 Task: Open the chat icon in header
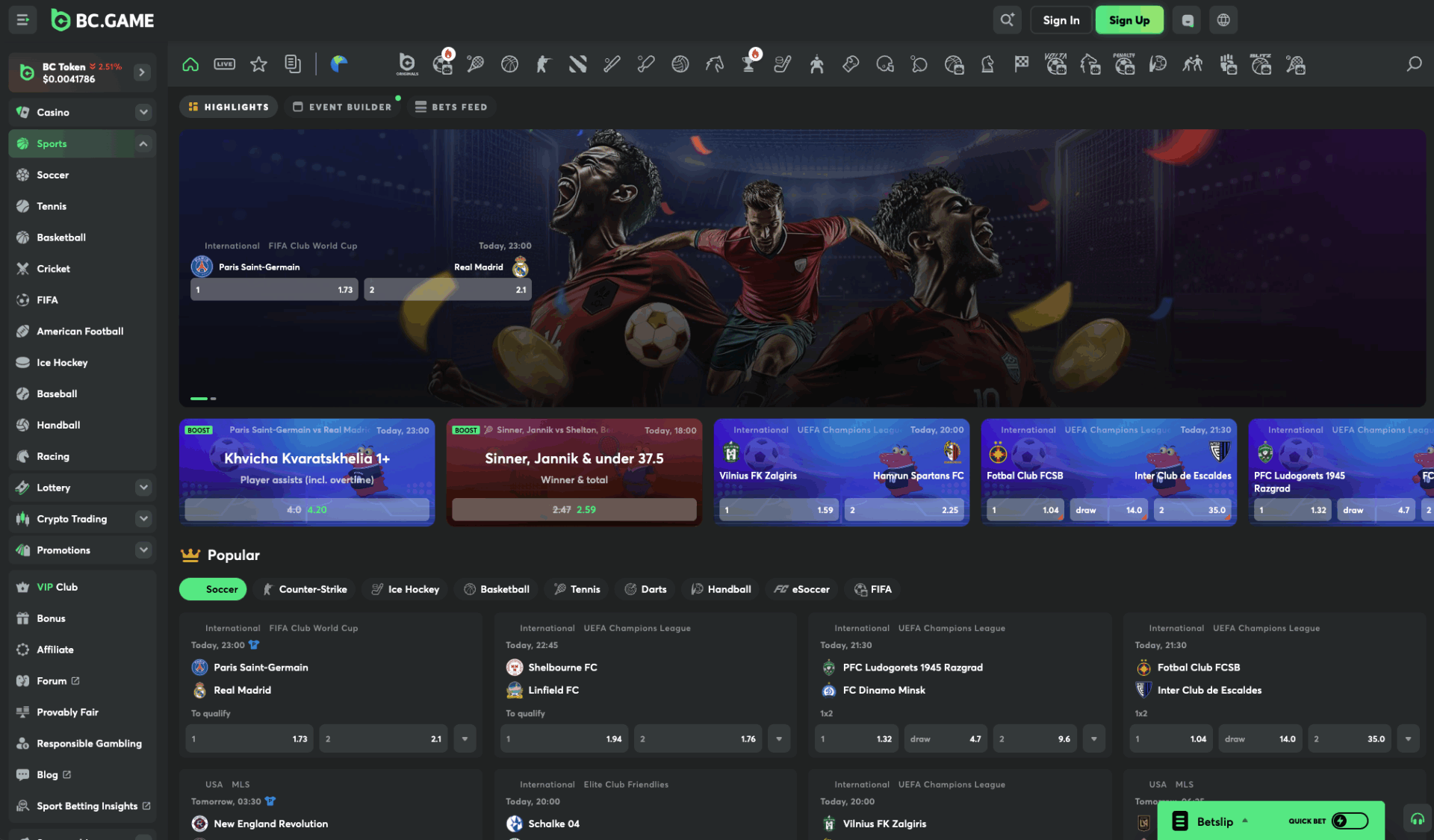[x=1188, y=20]
